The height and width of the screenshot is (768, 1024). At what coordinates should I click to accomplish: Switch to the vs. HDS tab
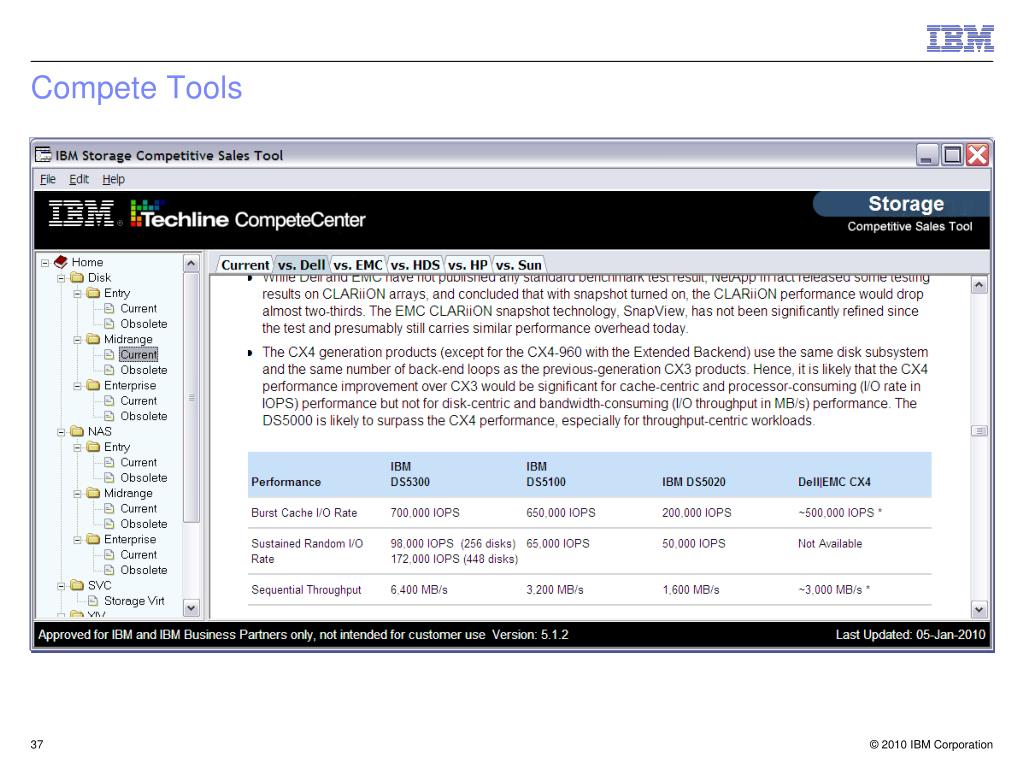415,264
